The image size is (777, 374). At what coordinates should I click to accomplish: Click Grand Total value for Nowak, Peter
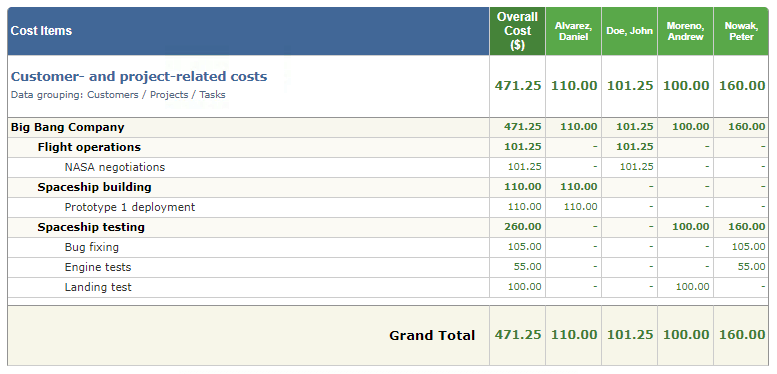pos(742,335)
